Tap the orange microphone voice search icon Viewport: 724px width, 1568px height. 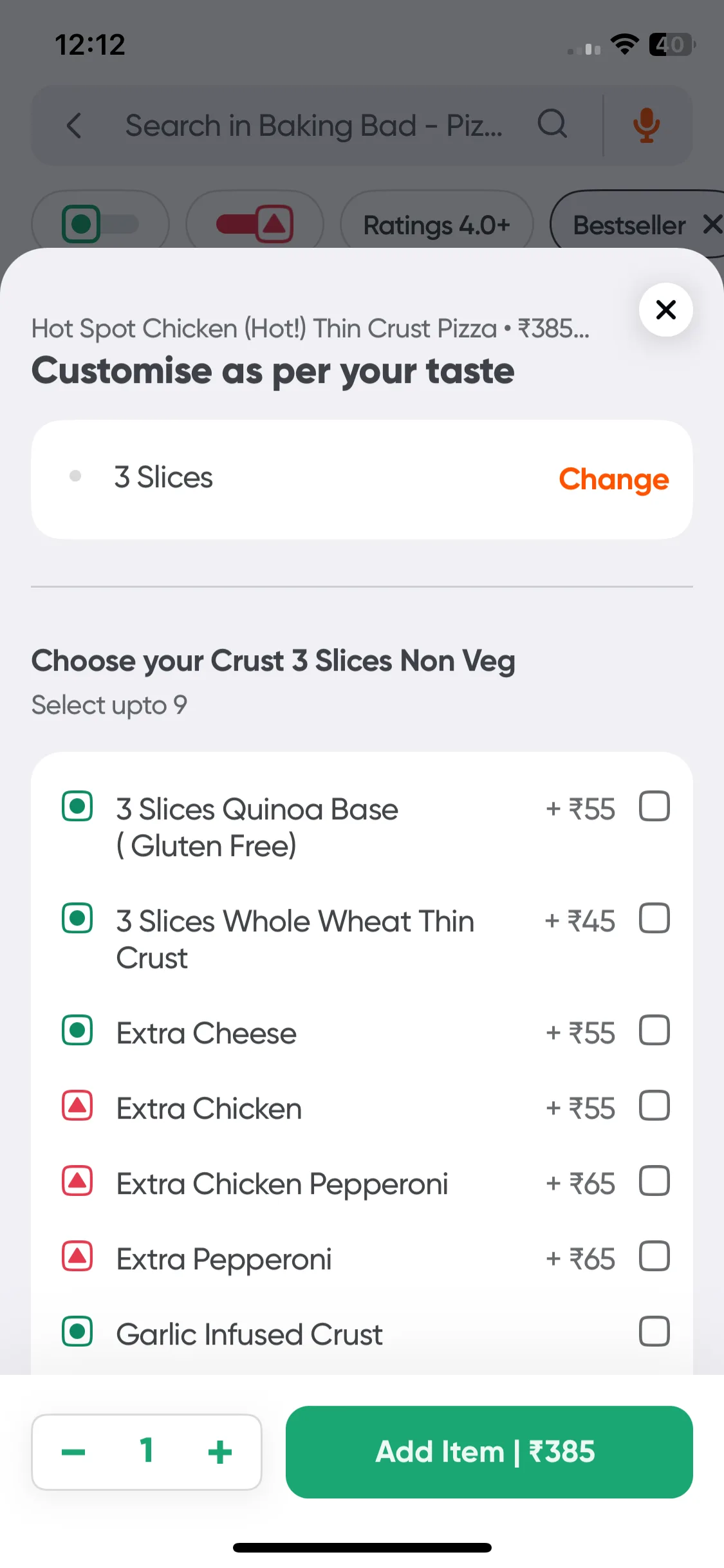coord(646,126)
